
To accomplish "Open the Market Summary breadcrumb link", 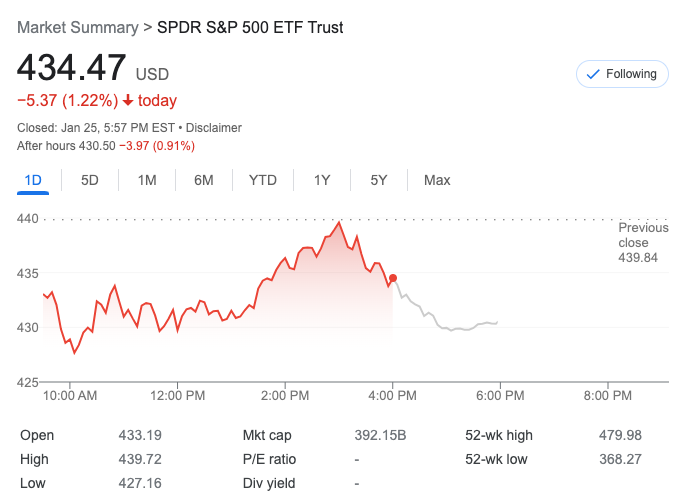I will pos(76,27).
